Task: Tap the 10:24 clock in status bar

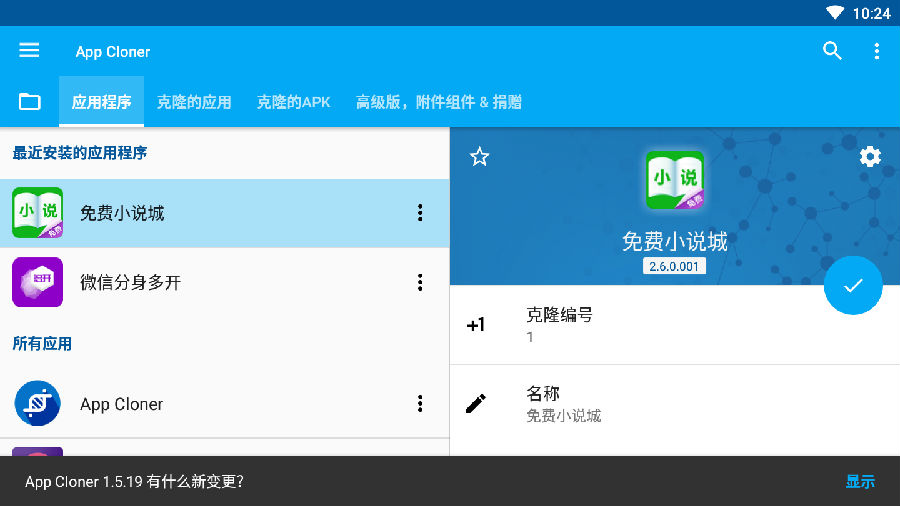Action: pos(871,13)
